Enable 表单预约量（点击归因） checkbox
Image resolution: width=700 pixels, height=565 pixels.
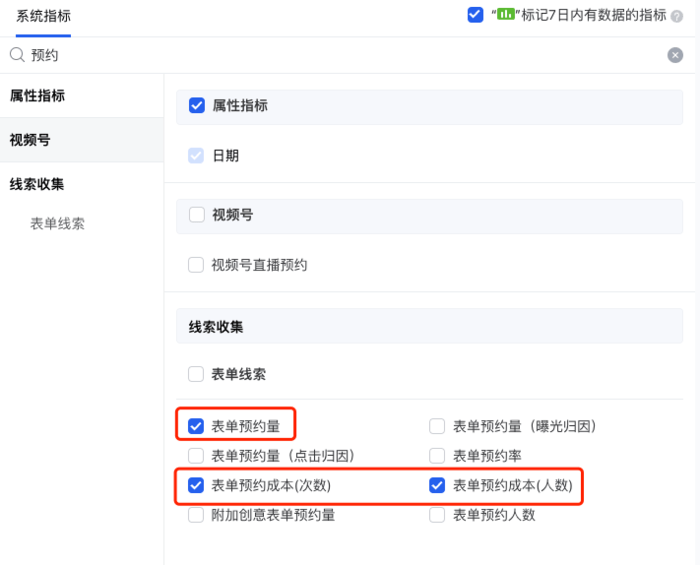pyautogui.click(x=197, y=456)
